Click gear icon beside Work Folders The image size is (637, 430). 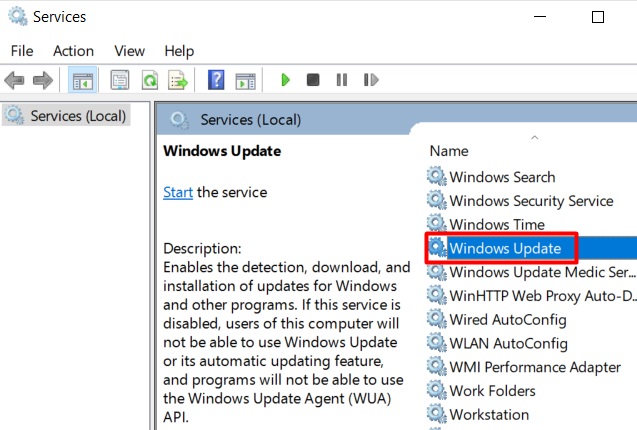(437, 391)
